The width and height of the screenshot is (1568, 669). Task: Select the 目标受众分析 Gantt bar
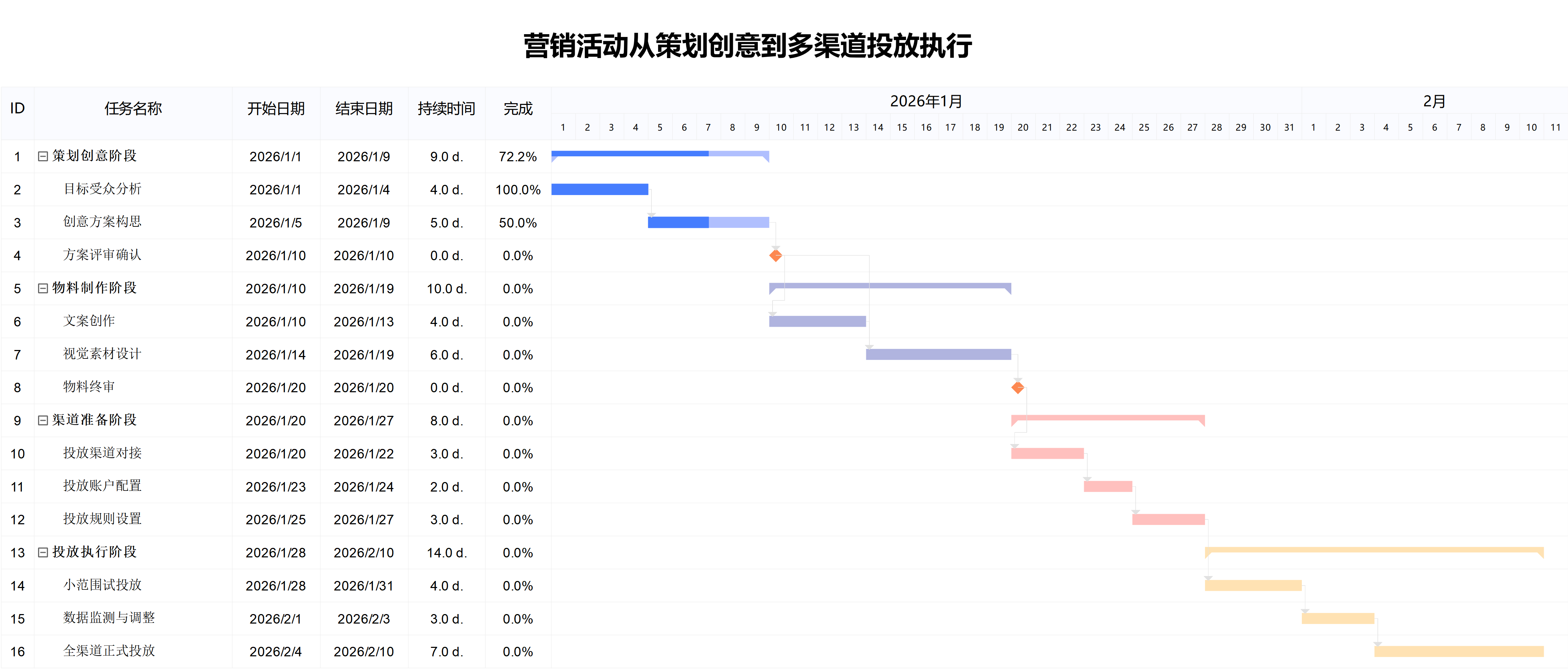pyautogui.click(x=600, y=190)
